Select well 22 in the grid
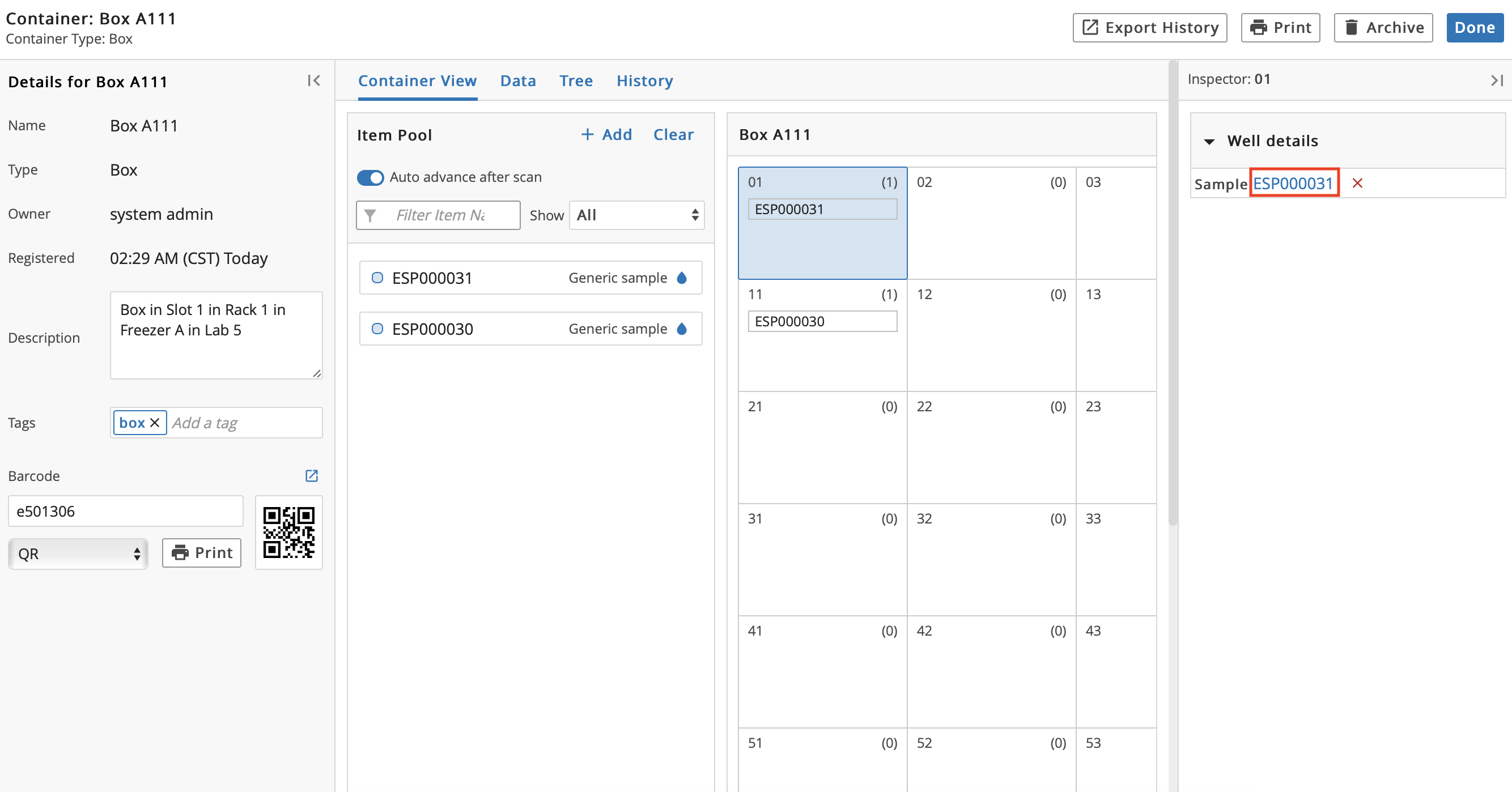This screenshot has height=792, width=1512. (991, 448)
